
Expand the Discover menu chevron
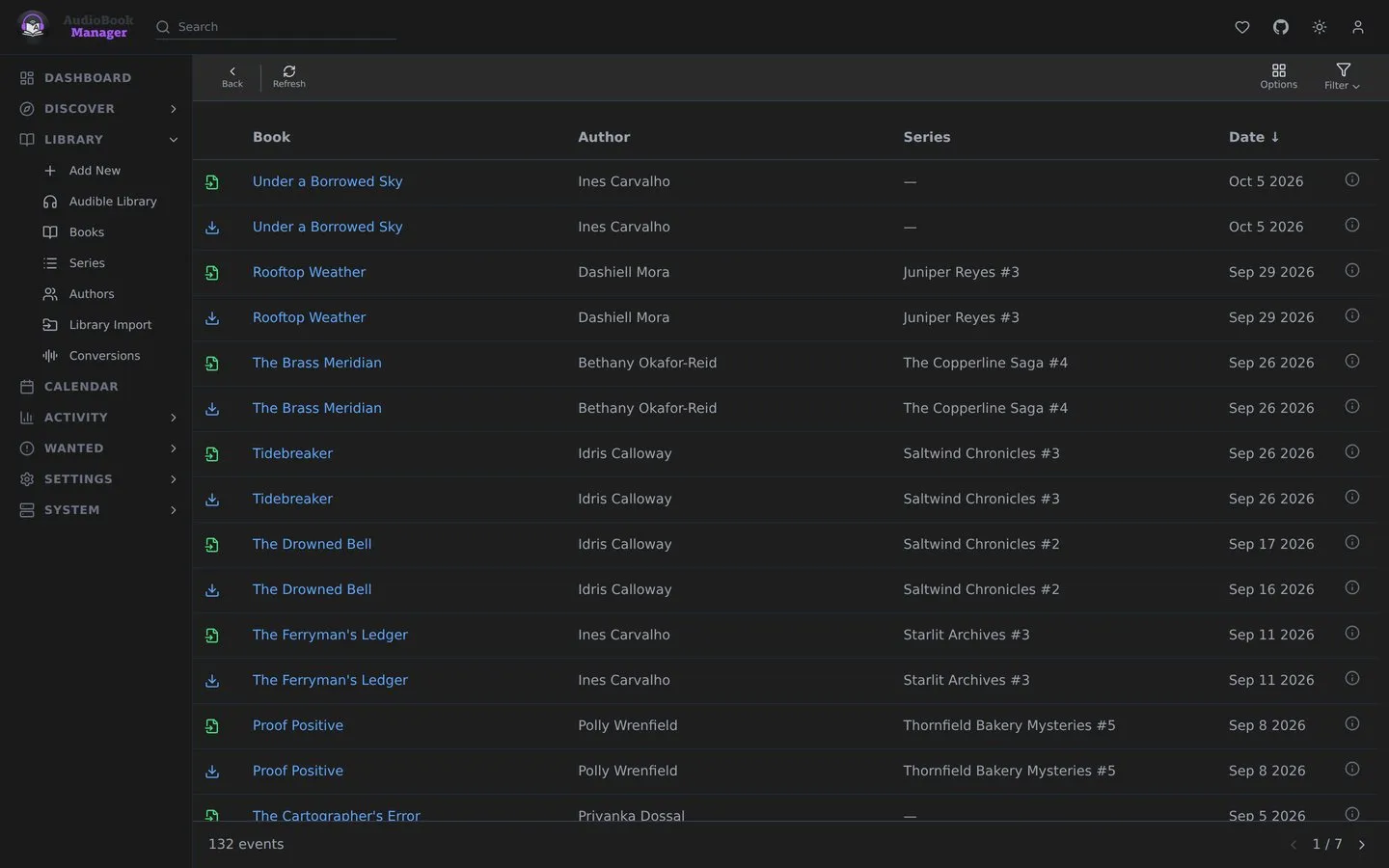tap(174, 109)
